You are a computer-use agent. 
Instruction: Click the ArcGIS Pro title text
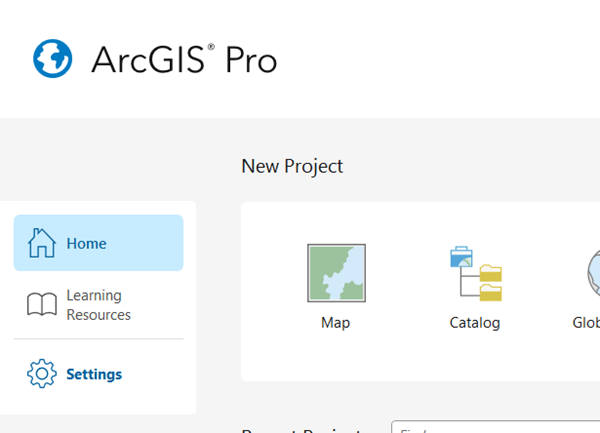[184, 60]
